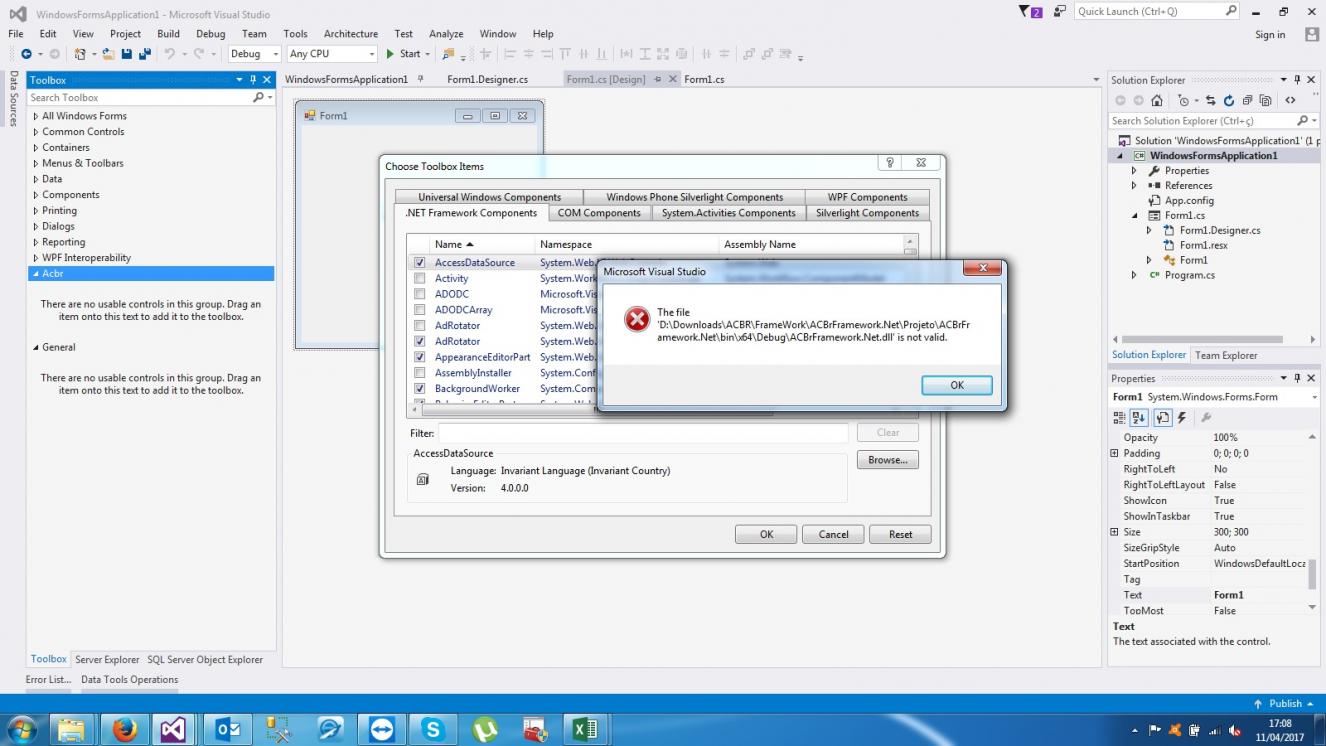The height and width of the screenshot is (746, 1326).
Task: Open the Universal Windows Components tab
Action: click(489, 197)
